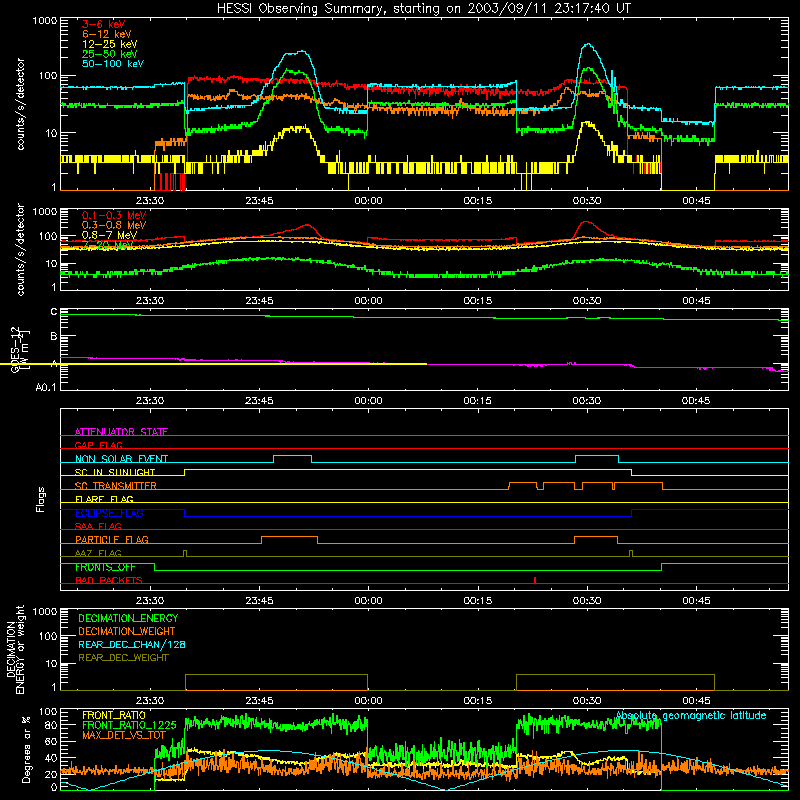This screenshot has height=800, width=800.
Task: Click the green 7-20 MeV legend label
Action: click(x=108, y=245)
